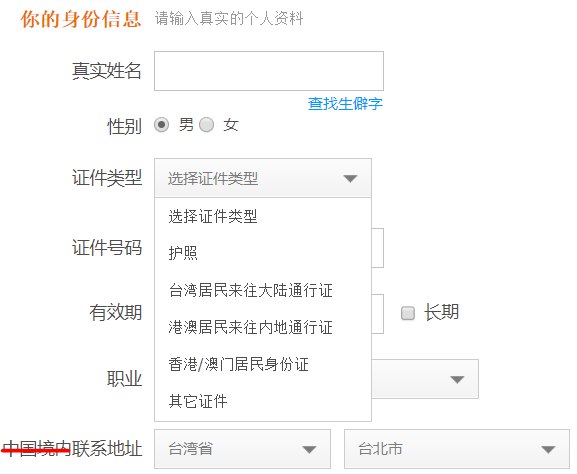Click the 有效期 date field edge
577x474 pixels.
point(378,314)
